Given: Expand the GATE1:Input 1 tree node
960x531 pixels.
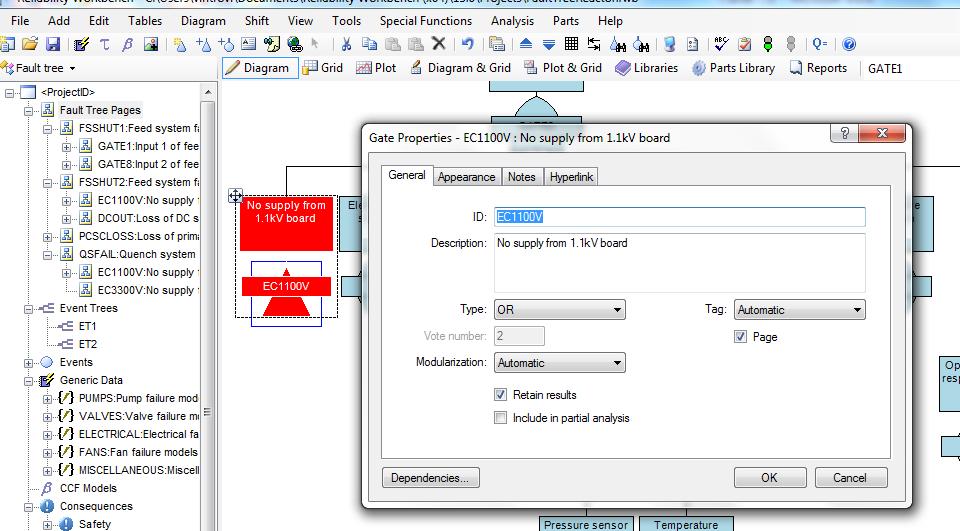Looking at the screenshot, I should pyautogui.click(x=66, y=147).
